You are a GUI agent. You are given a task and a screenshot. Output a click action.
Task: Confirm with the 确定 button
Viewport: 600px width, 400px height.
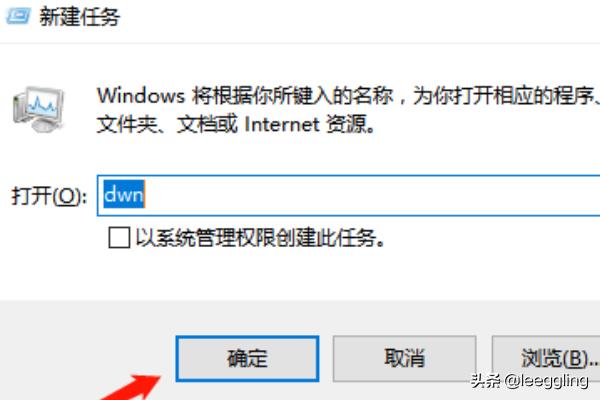click(x=247, y=359)
